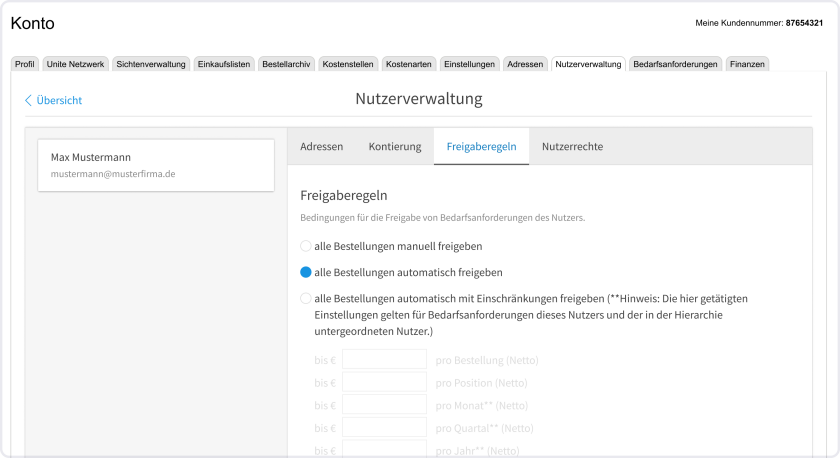Select 'alle Bestellungen automatisch freigeben' option
Screen dimensions: 840x458
(x=306, y=272)
